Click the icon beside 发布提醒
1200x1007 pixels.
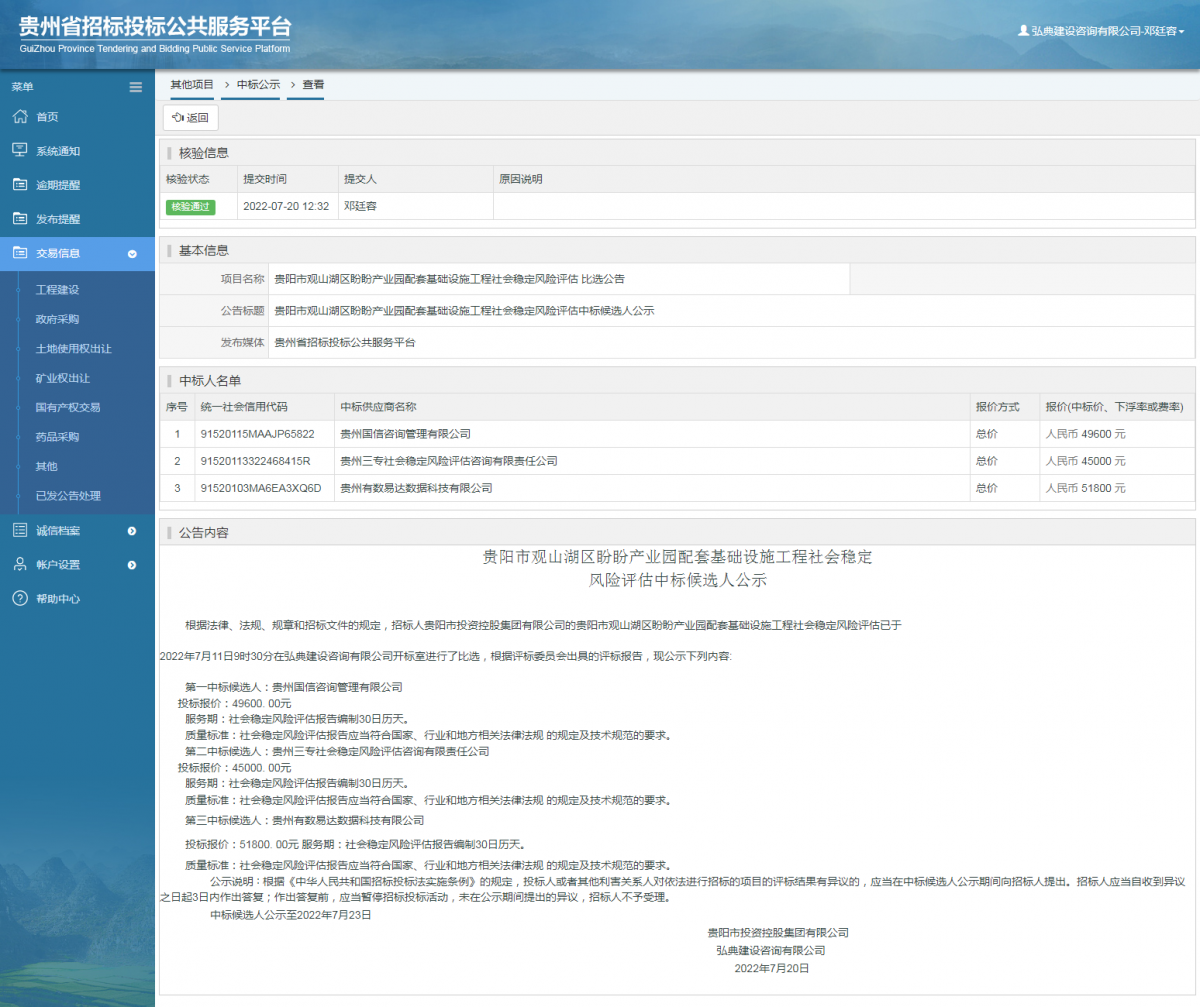(20, 219)
